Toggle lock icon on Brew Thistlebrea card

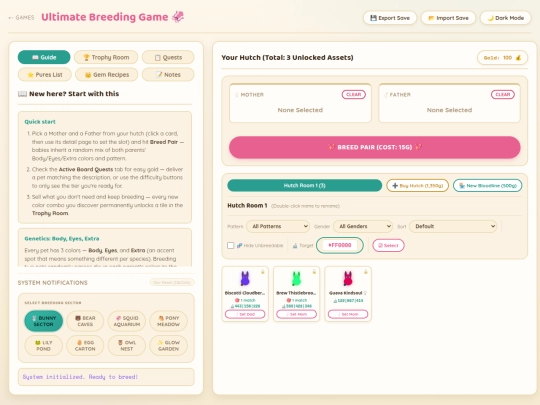314,272
